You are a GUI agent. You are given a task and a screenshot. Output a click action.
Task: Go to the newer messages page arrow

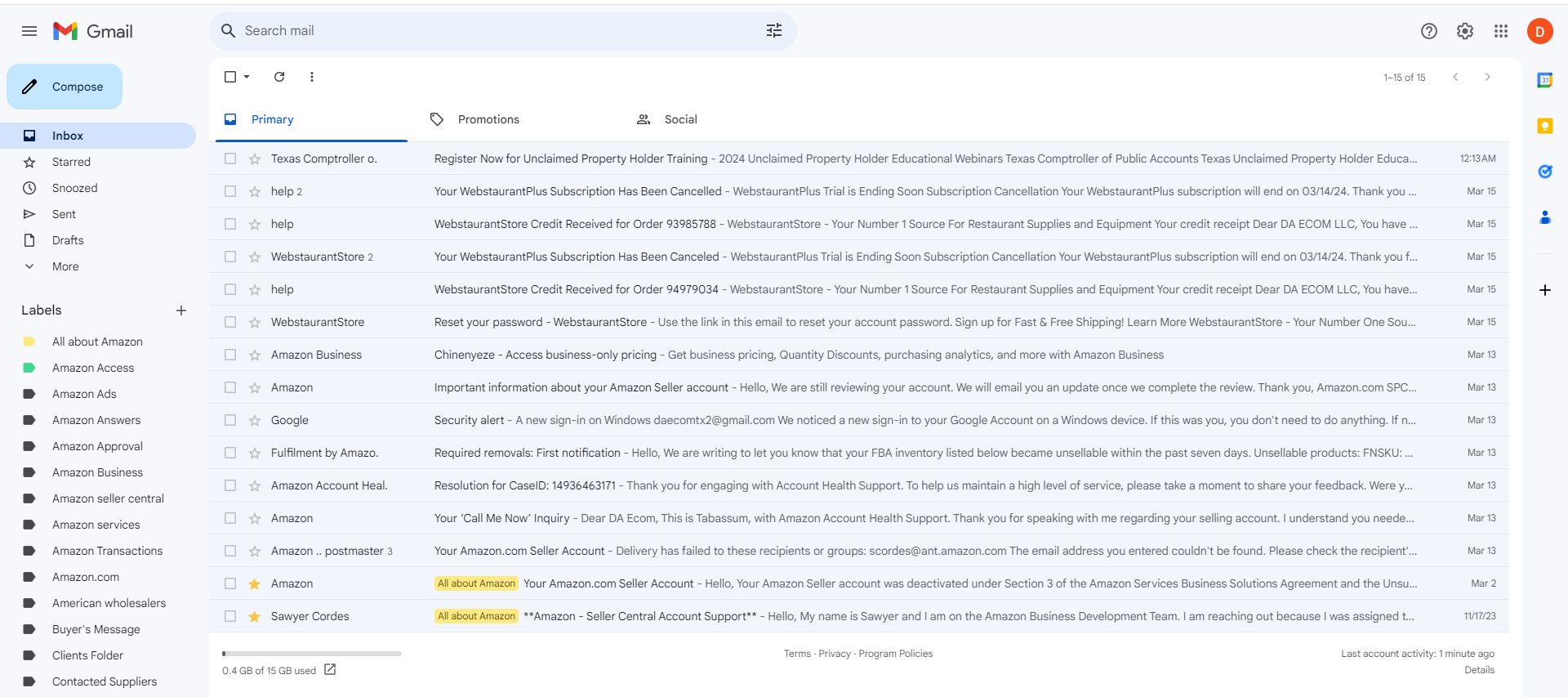(1455, 77)
